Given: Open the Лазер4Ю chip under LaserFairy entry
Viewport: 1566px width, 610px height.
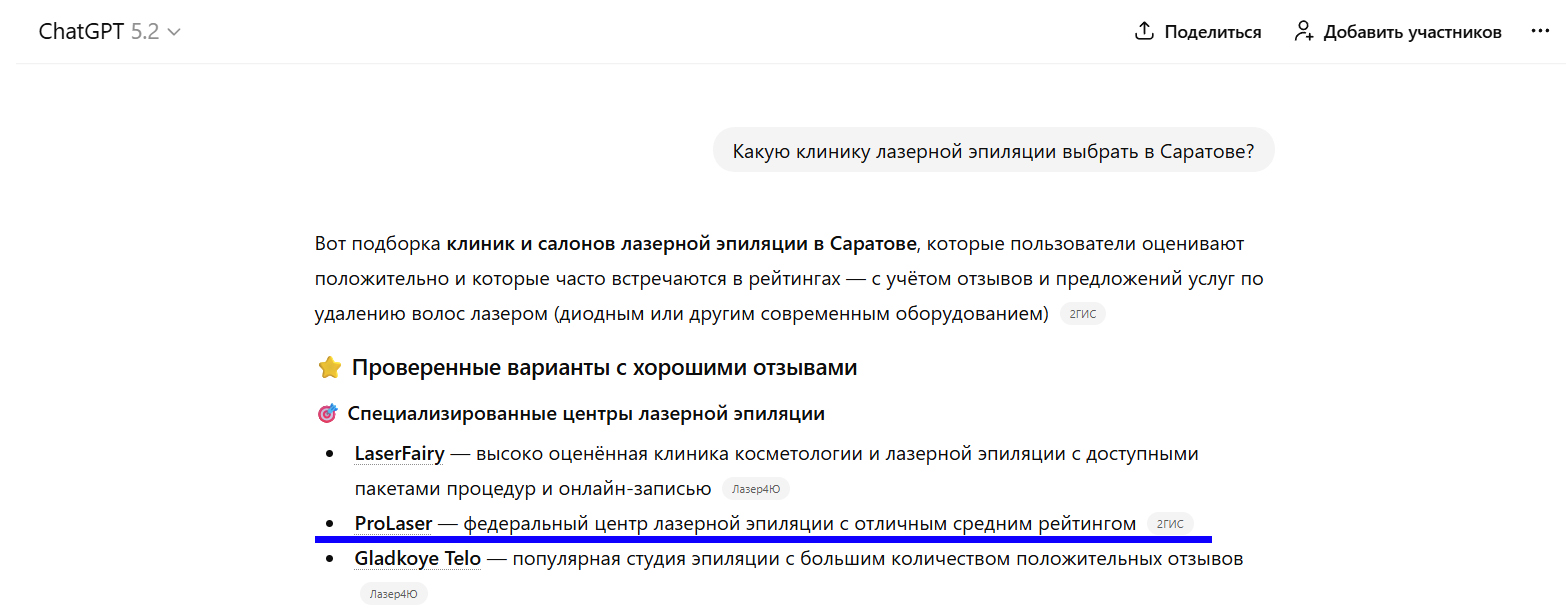Looking at the screenshot, I should click(x=755, y=489).
